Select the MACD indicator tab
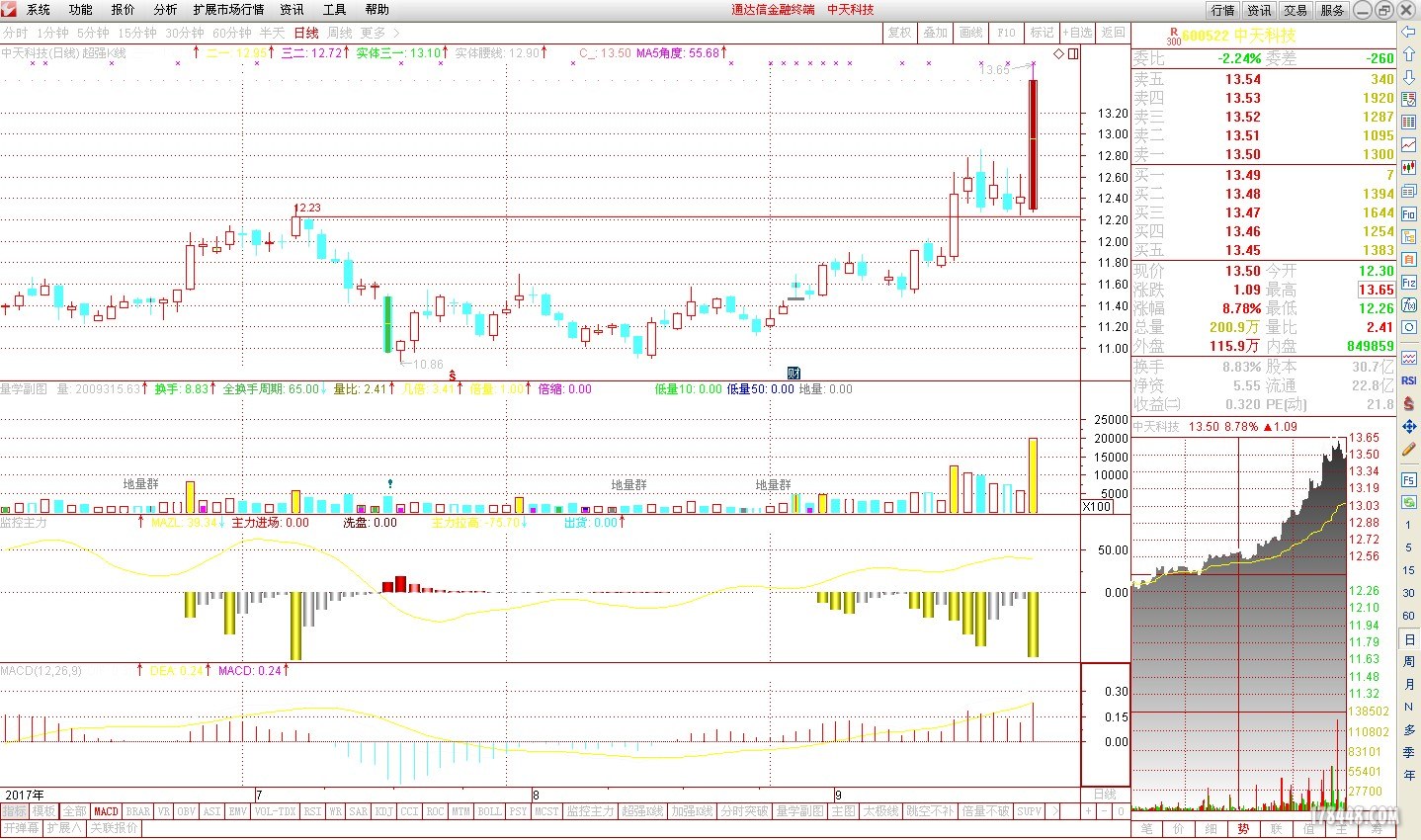This screenshot has width=1421, height=840. pos(106,811)
